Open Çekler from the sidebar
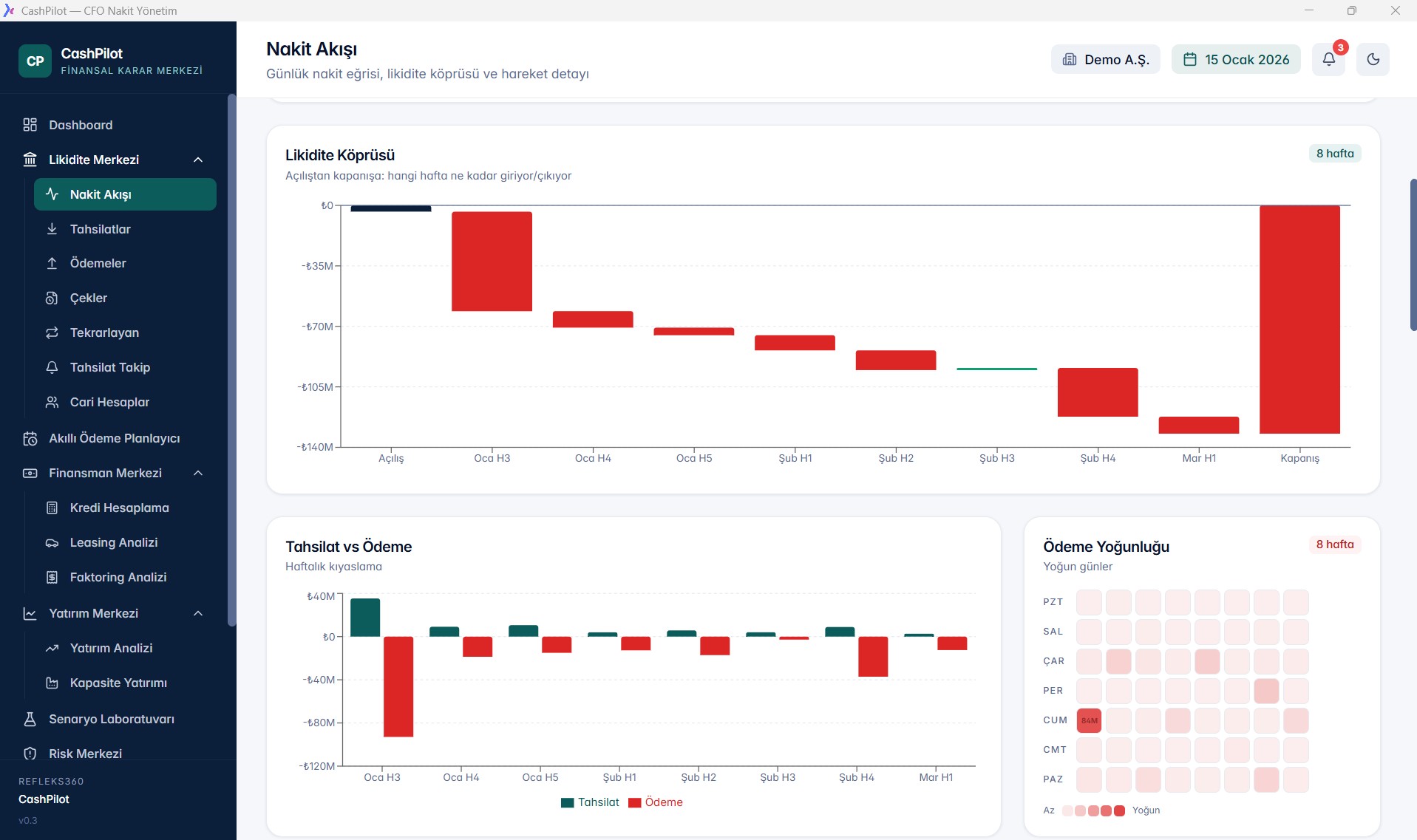This screenshot has height=840, width=1417. point(125,298)
